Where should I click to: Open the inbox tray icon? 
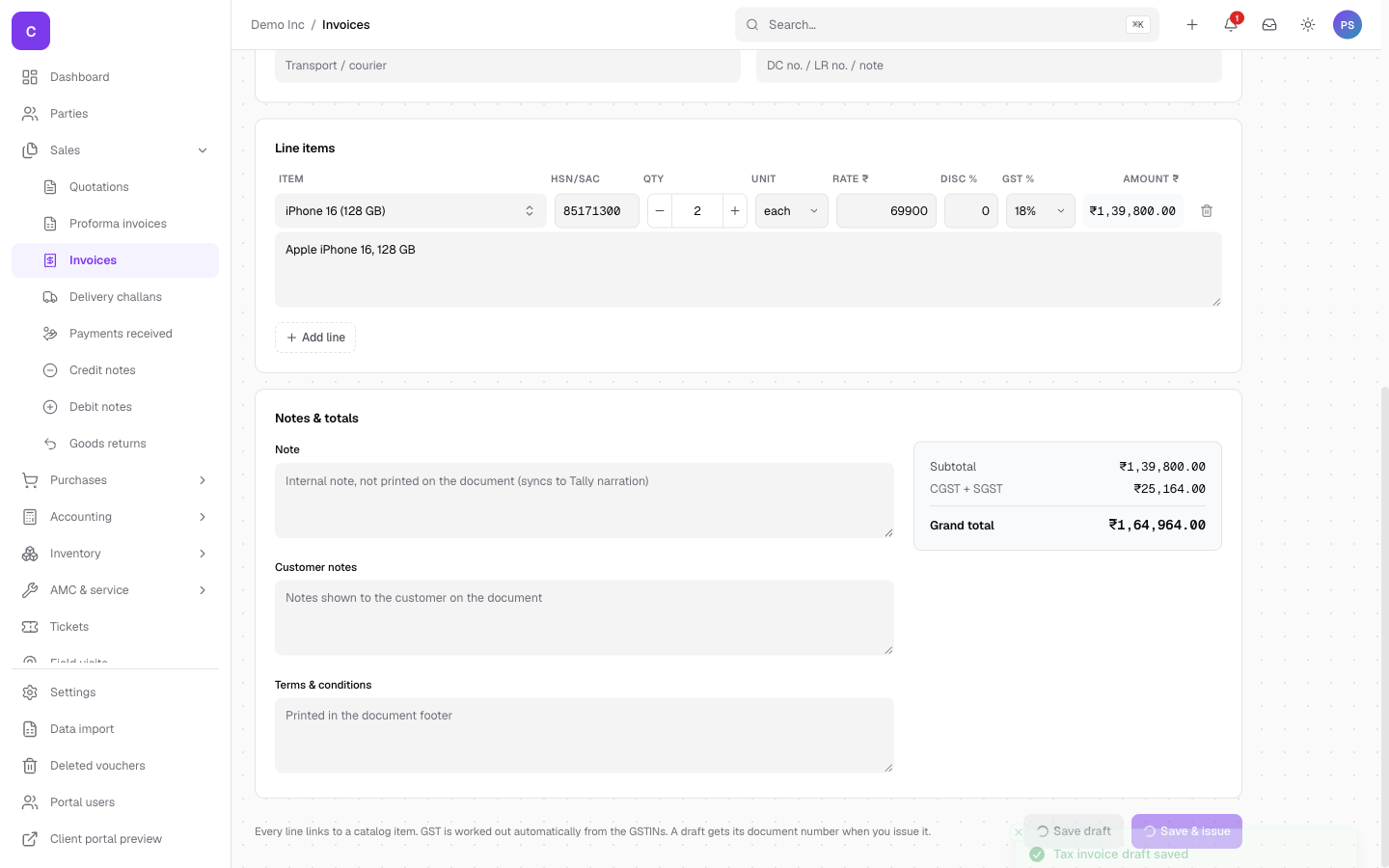coord(1269,25)
